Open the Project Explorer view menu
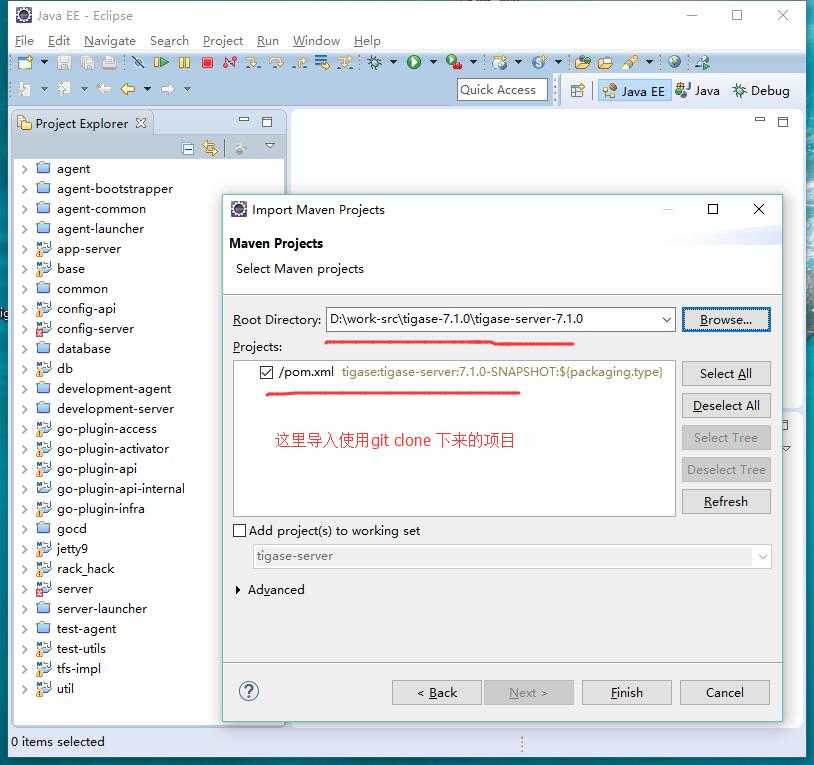The width and height of the screenshot is (814, 765). [270, 146]
